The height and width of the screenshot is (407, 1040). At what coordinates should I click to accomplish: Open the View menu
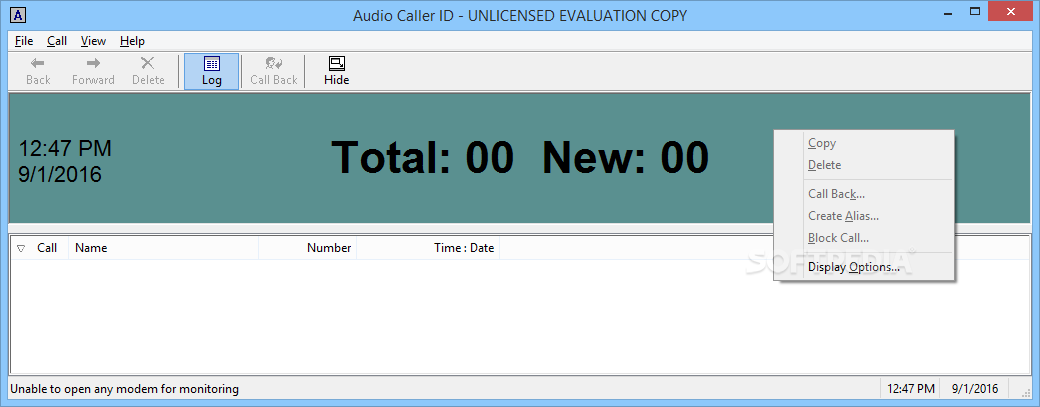tap(93, 41)
